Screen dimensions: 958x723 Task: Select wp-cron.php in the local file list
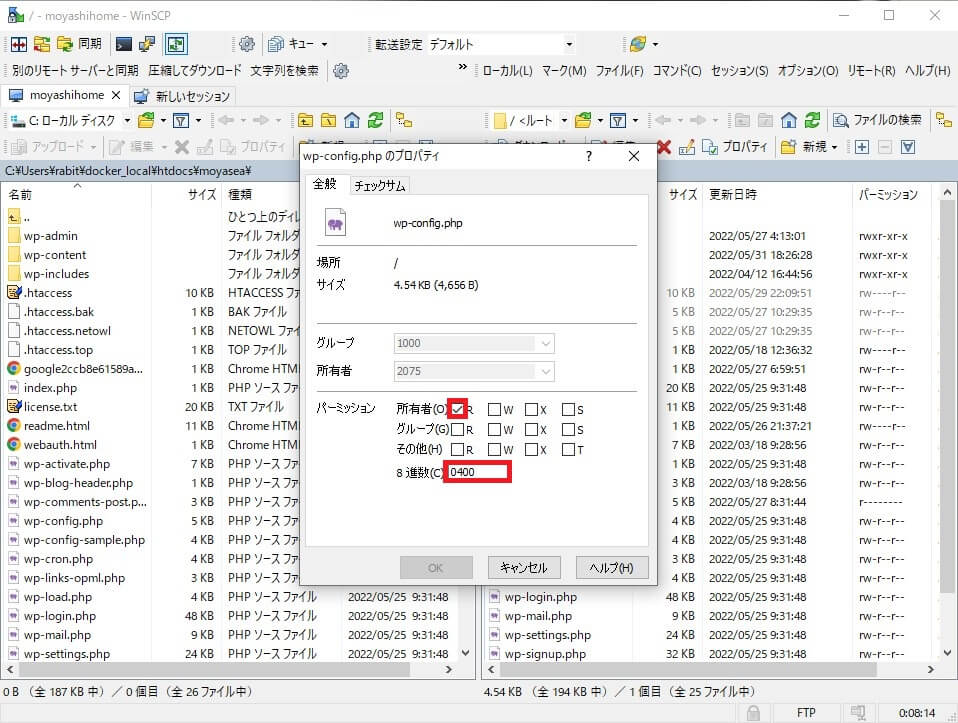58,559
